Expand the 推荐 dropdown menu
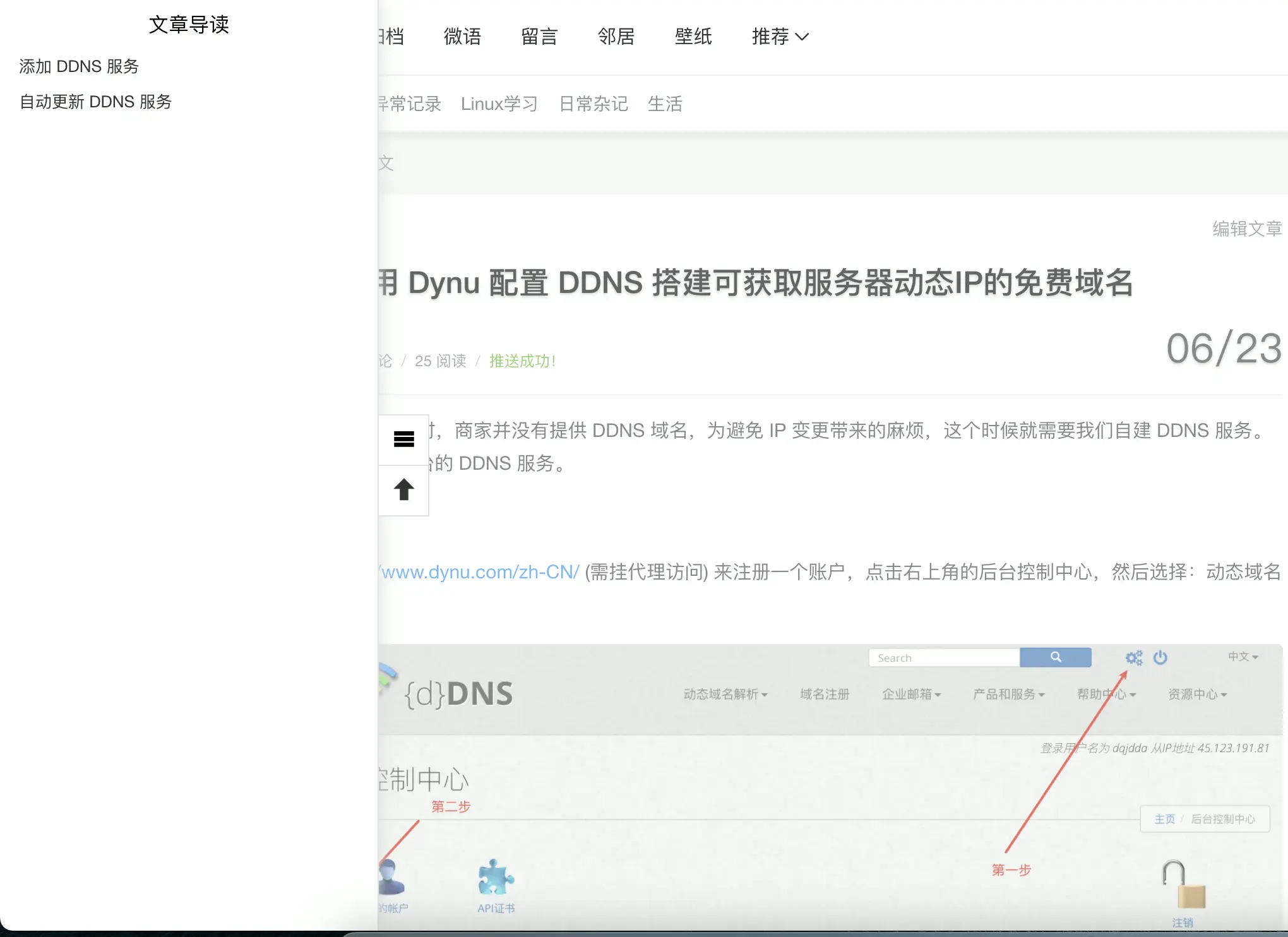The image size is (1288, 937). point(780,37)
